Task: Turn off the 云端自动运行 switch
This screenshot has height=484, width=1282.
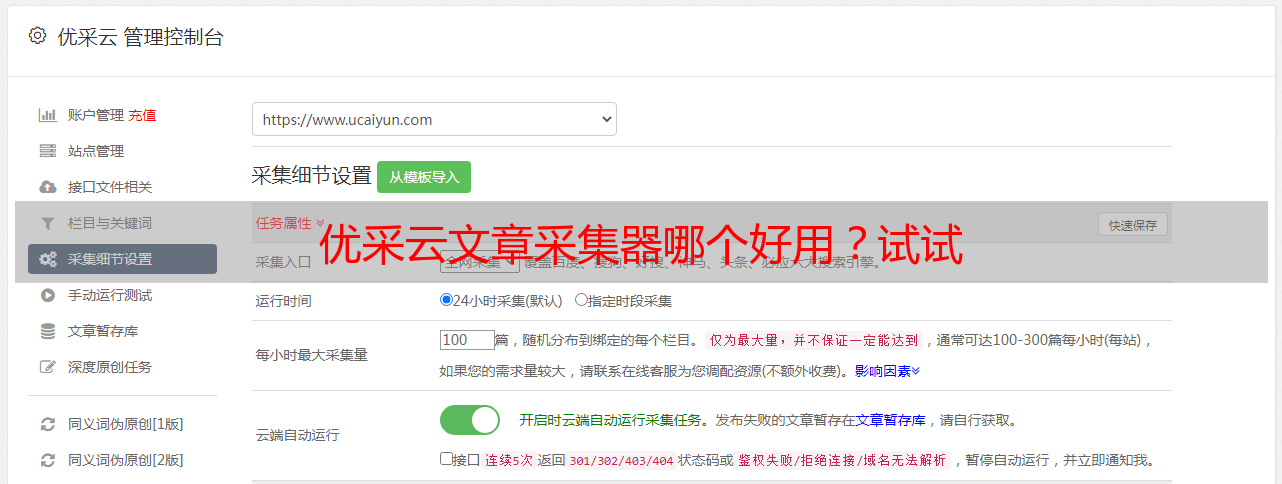Action: [x=470, y=420]
